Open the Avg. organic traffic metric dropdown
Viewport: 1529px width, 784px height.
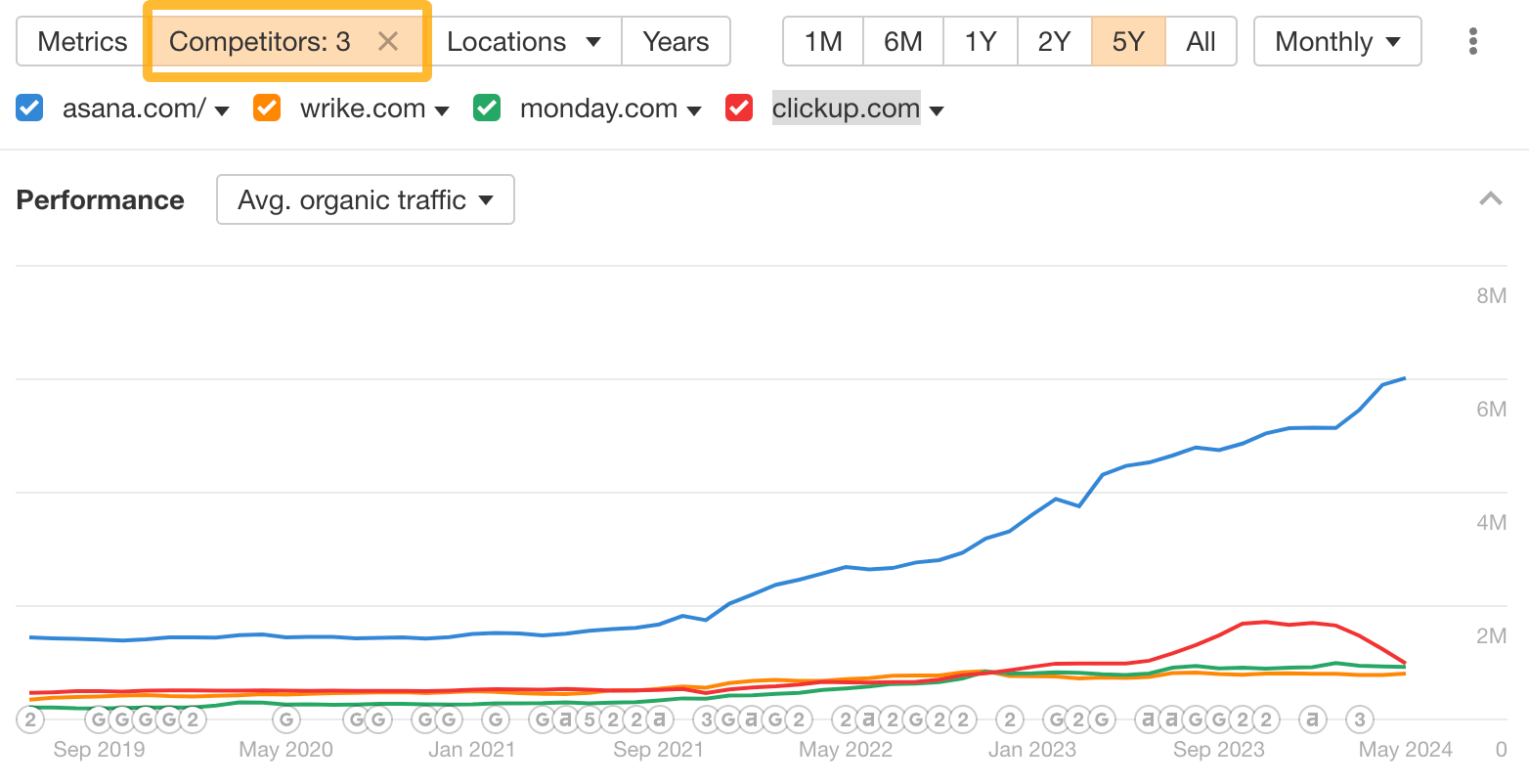point(365,199)
